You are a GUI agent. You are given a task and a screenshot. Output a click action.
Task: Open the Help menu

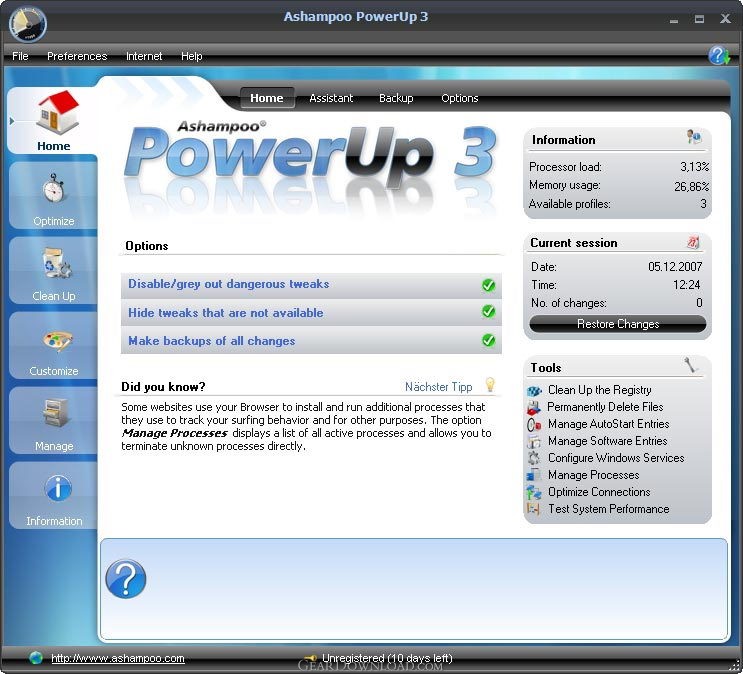click(191, 56)
